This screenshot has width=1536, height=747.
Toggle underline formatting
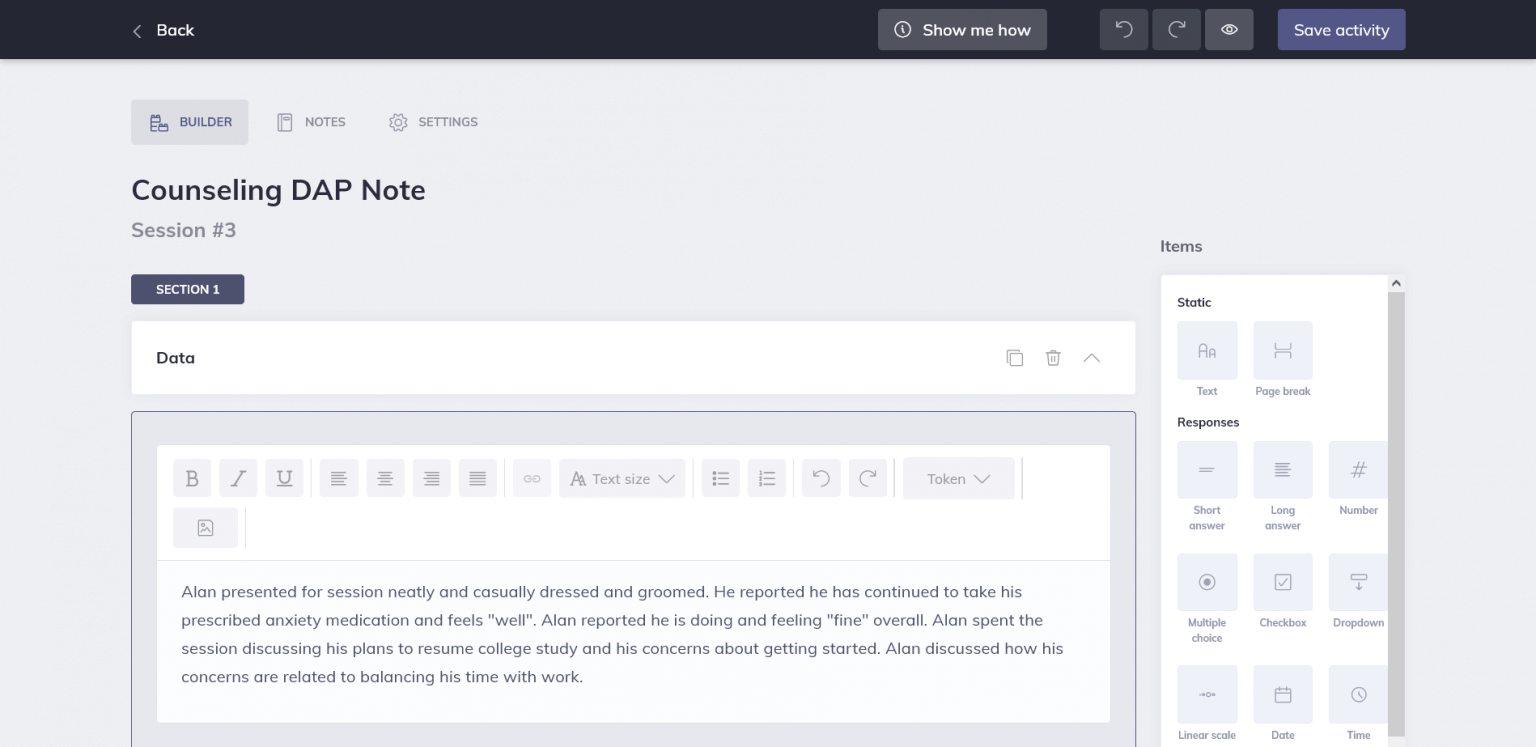click(x=284, y=478)
